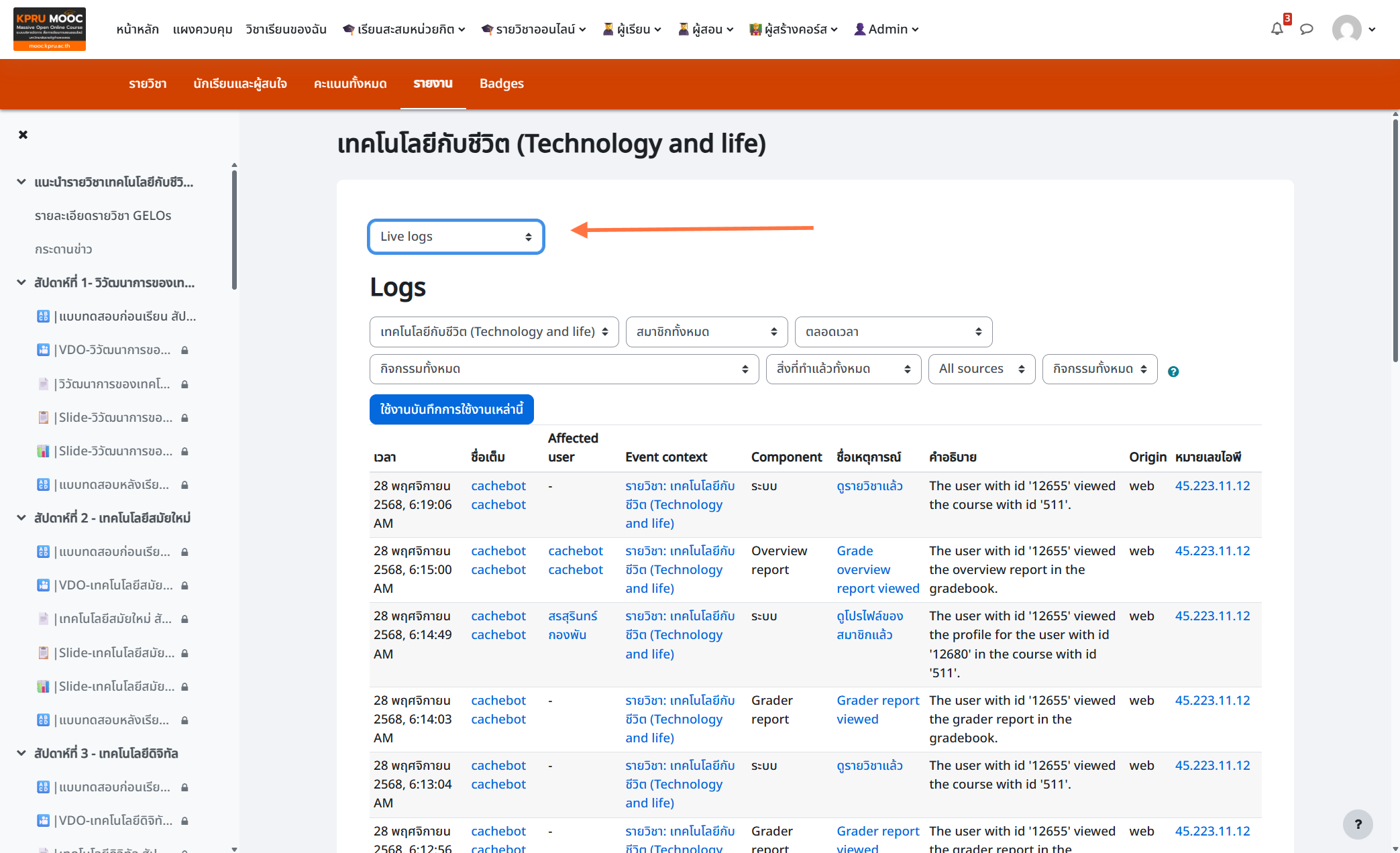Screen dimensions: 1400x853
Task: Open the สมาชิกทั้งหมด participants dropdown
Action: (x=706, y=332)
